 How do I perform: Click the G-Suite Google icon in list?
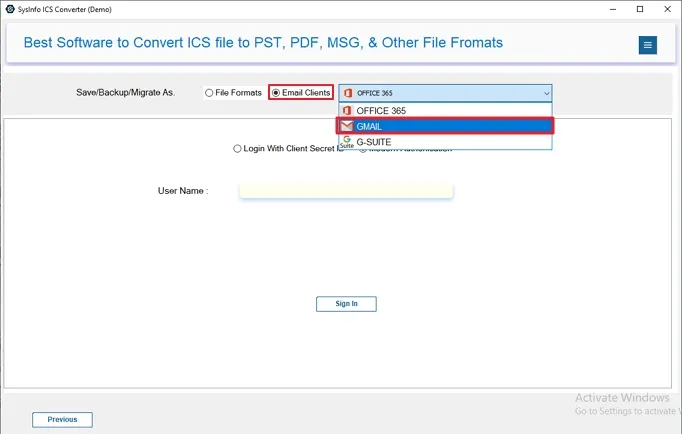pyautogui.click(x=347, y=142)
